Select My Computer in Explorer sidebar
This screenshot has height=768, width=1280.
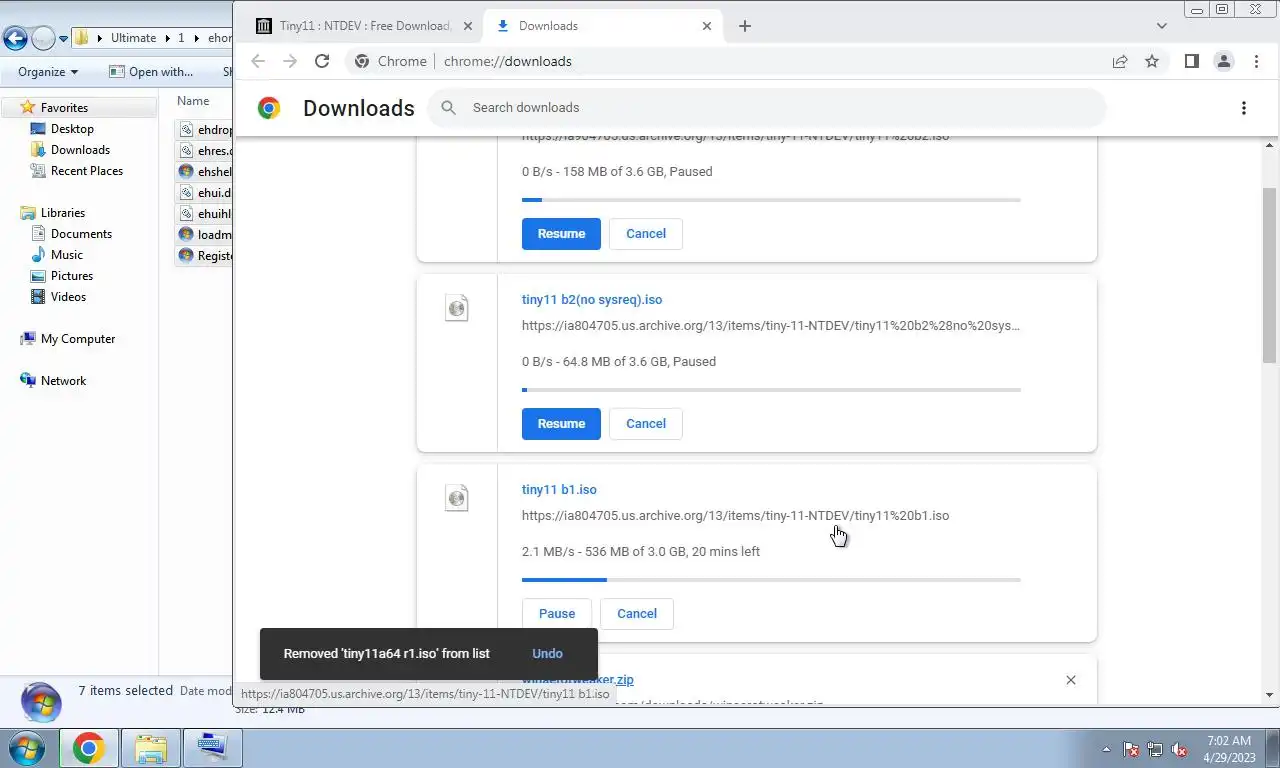78,339
